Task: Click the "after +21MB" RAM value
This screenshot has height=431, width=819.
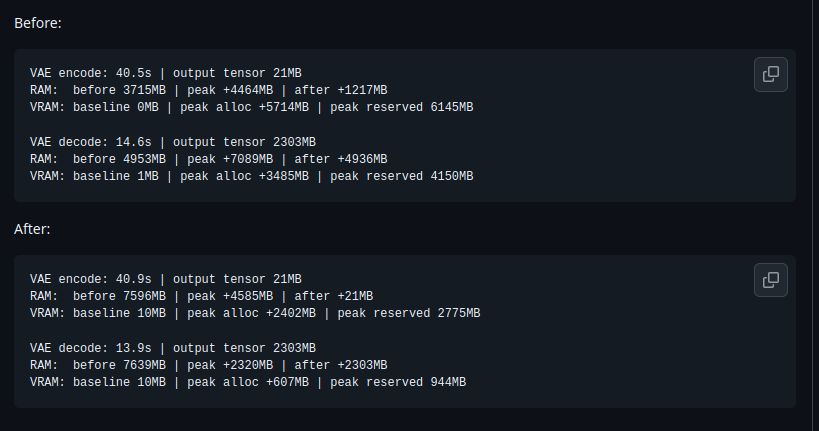Action: (334, 296)
